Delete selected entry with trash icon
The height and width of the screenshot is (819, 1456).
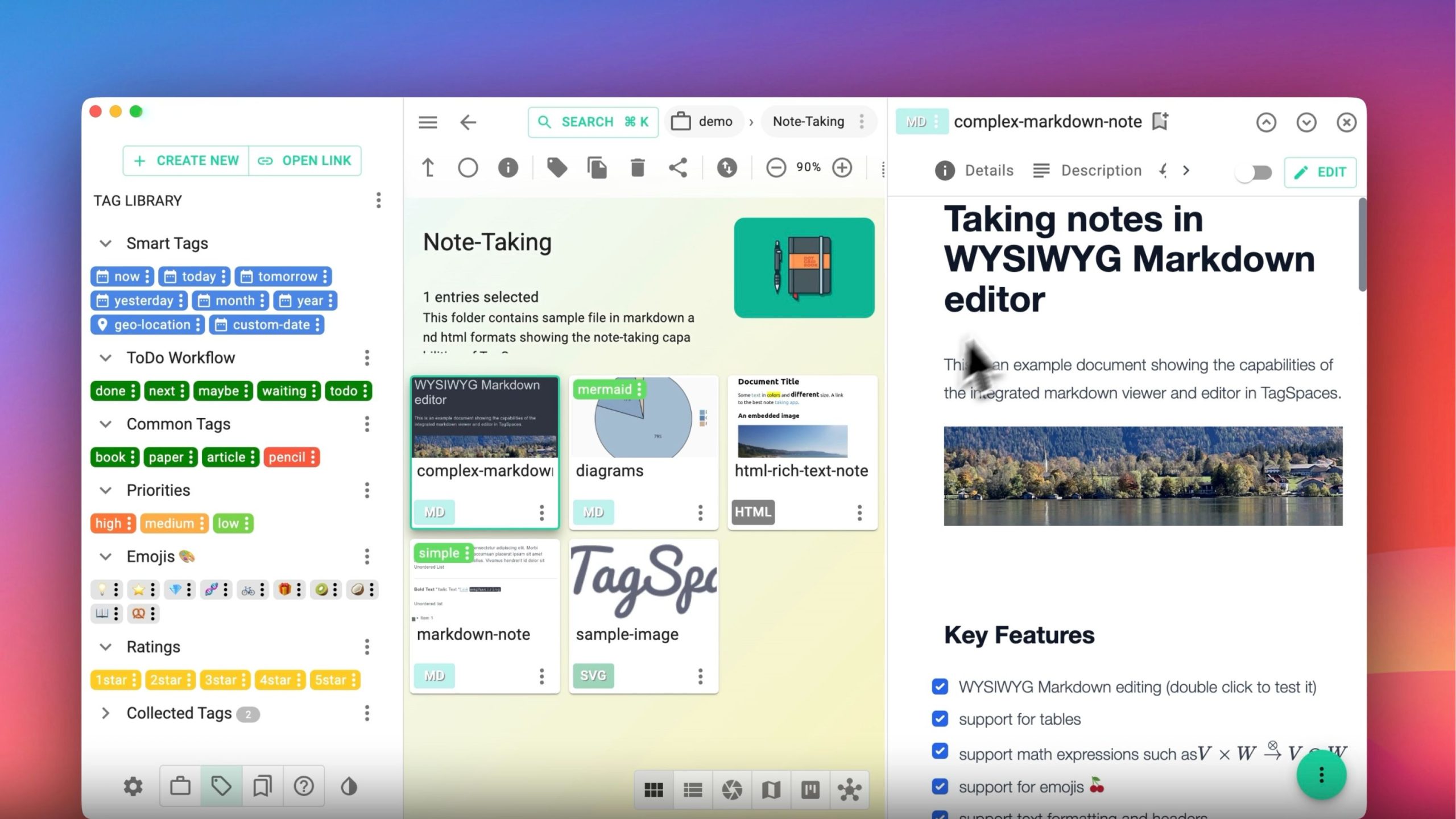pos(638,167)
